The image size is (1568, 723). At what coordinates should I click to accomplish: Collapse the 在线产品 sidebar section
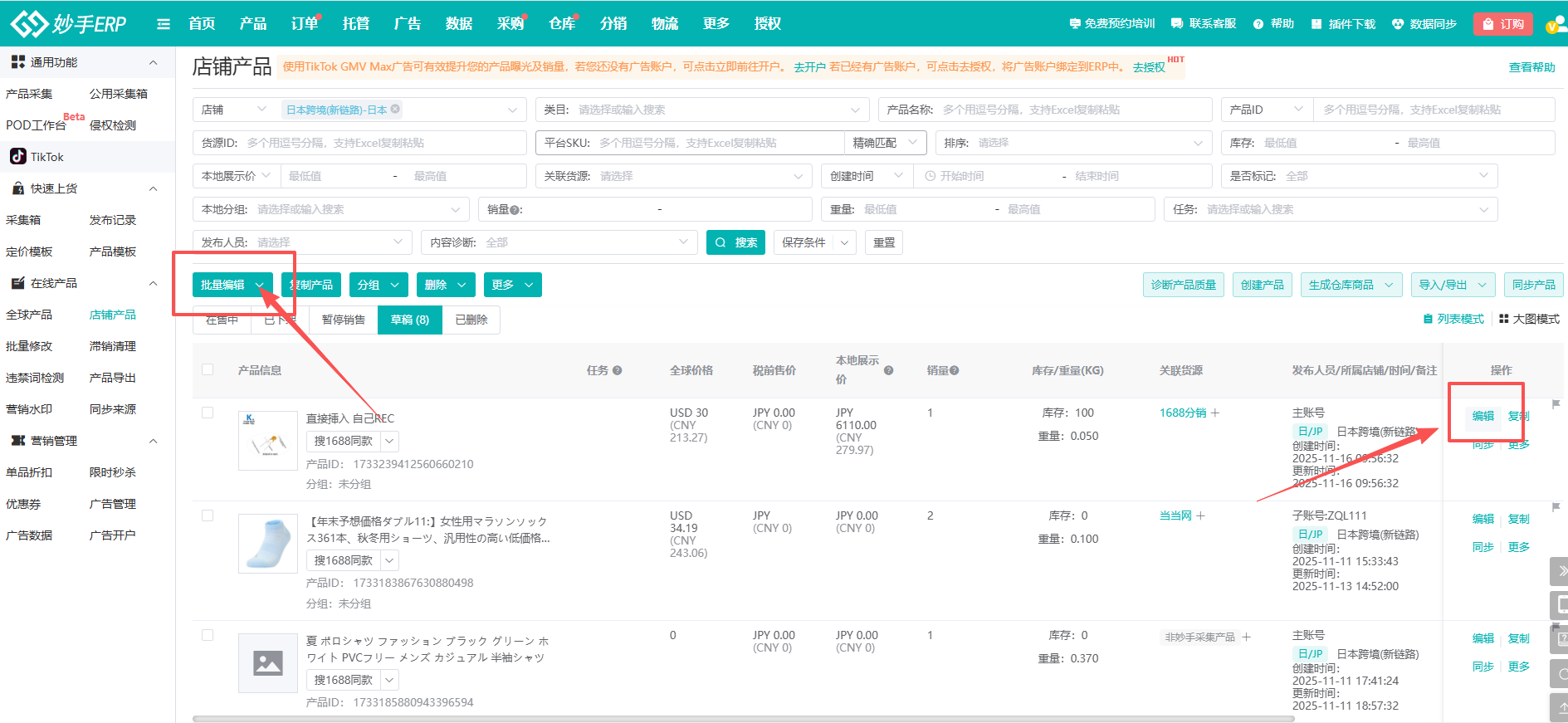[x=153, y=283]
